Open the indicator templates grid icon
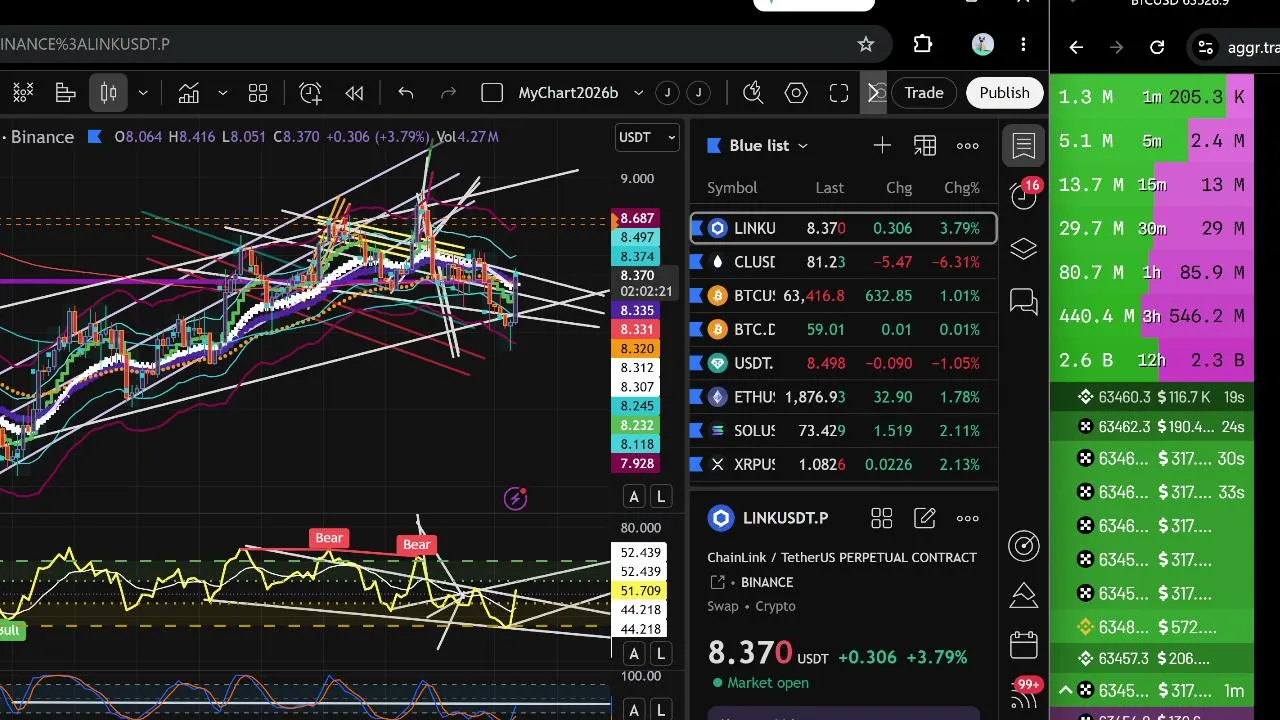This screenshot has height=720, width=1280. (x=258, y=93)
